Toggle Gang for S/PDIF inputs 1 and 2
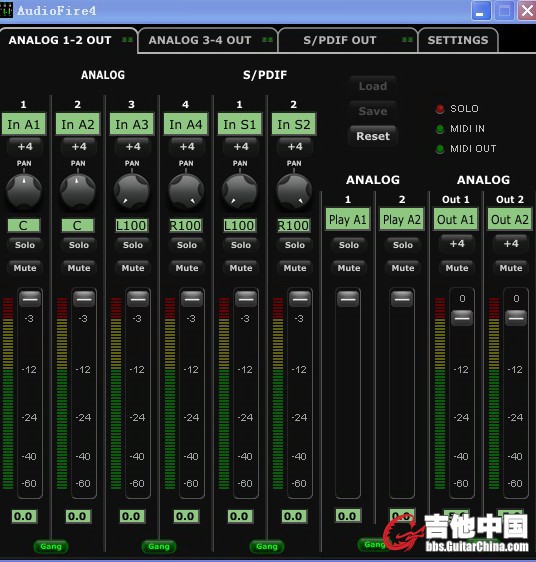536x562 pixels. click(x=267, y=547)
